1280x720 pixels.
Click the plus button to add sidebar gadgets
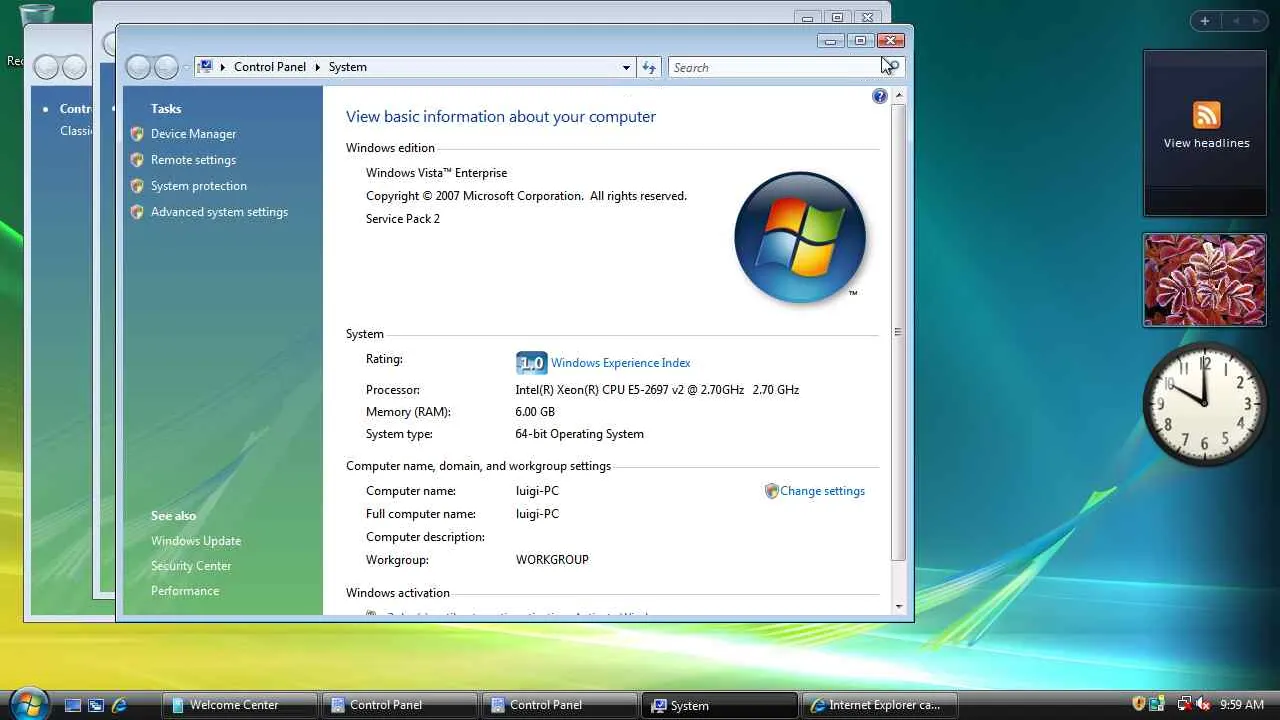pos(1204,21)
